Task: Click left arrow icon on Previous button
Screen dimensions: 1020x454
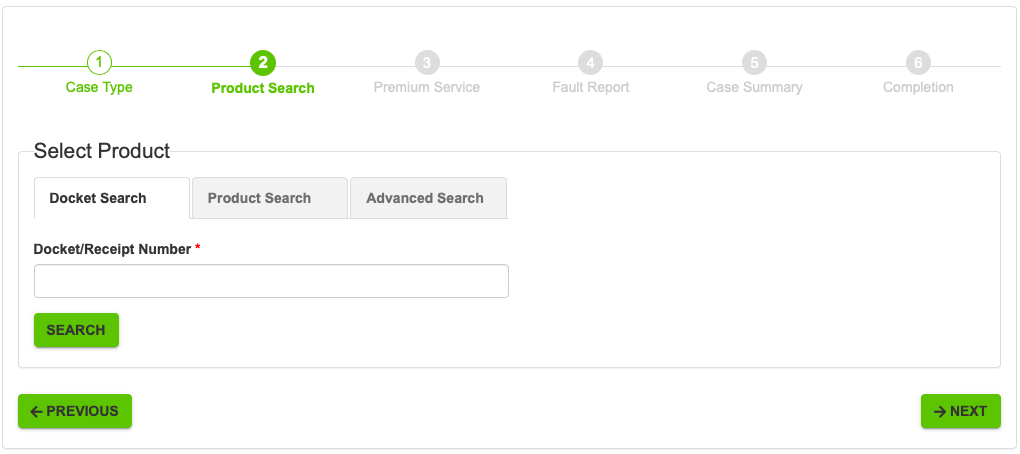Action: click(x=36, y=411)
